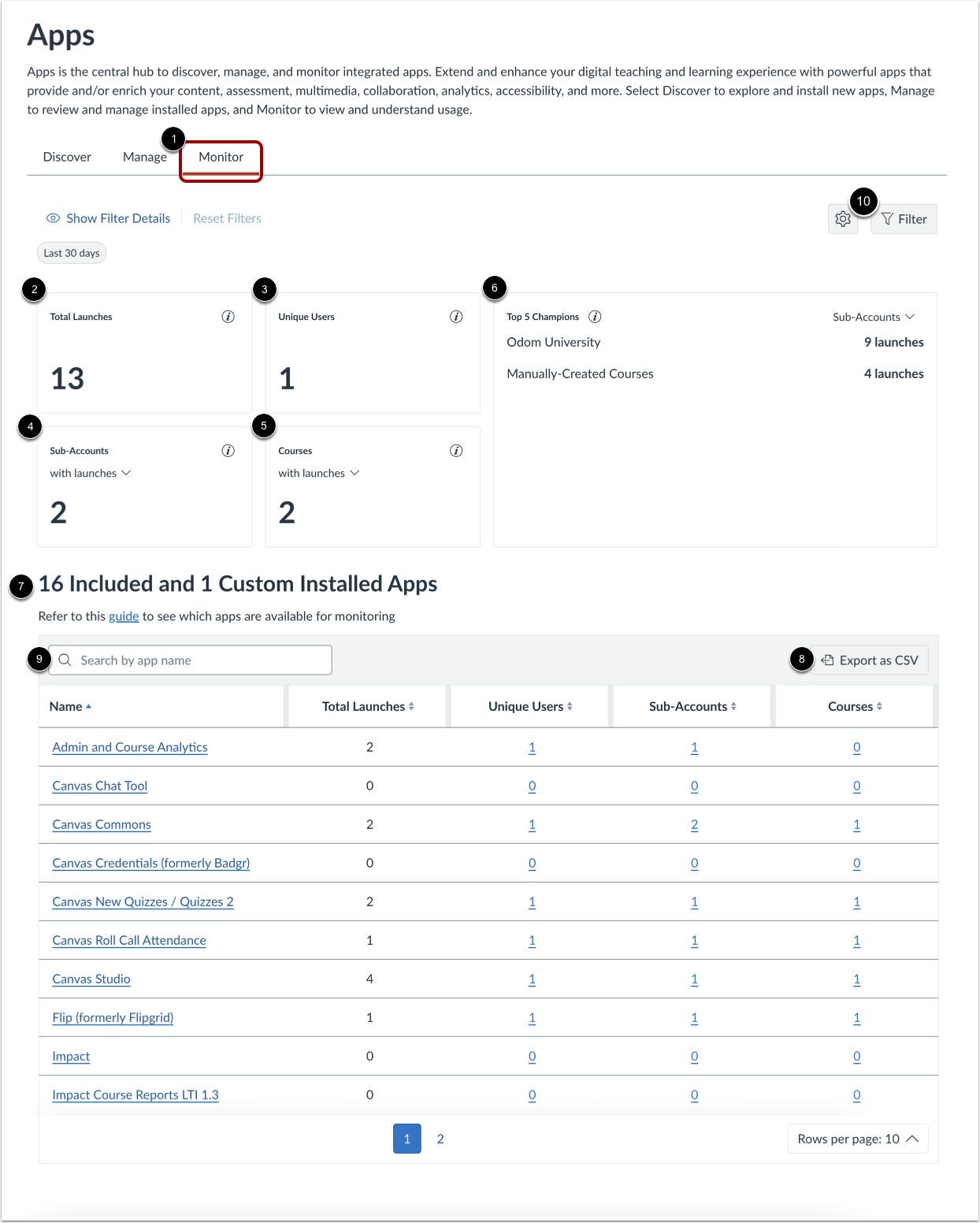This screenshot has height=1223, width=980.
Task: Sort the table by Total Launches
Action: click(x=367, y=706)
